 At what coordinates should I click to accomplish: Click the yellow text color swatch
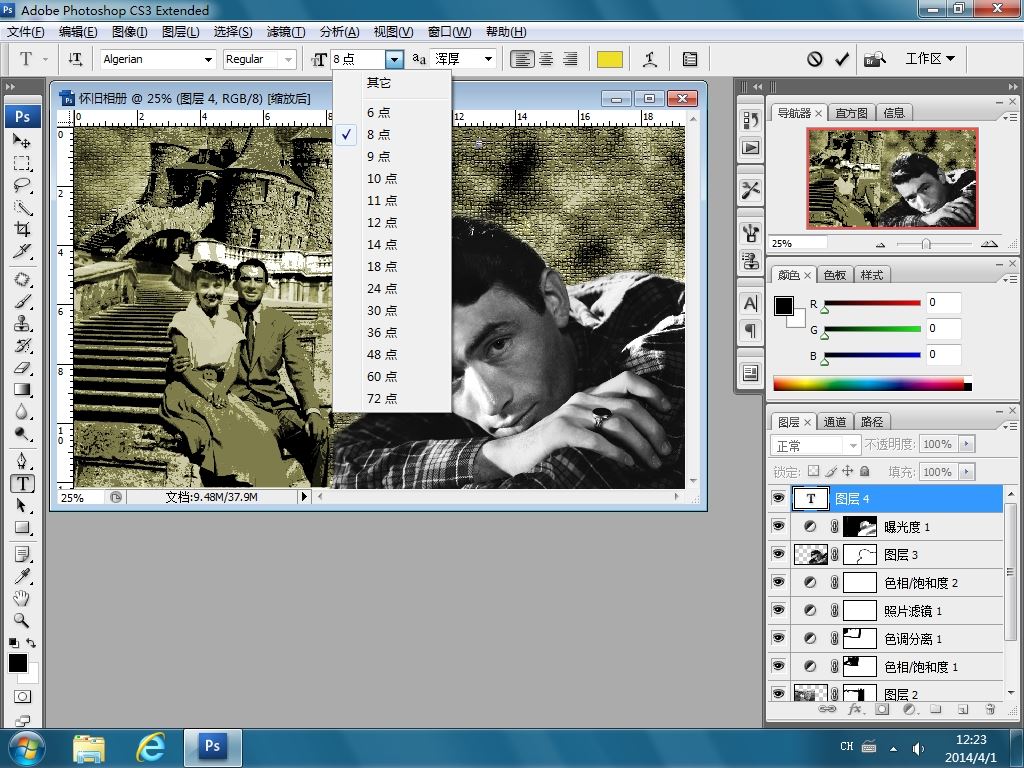click(x=610, y=59)
